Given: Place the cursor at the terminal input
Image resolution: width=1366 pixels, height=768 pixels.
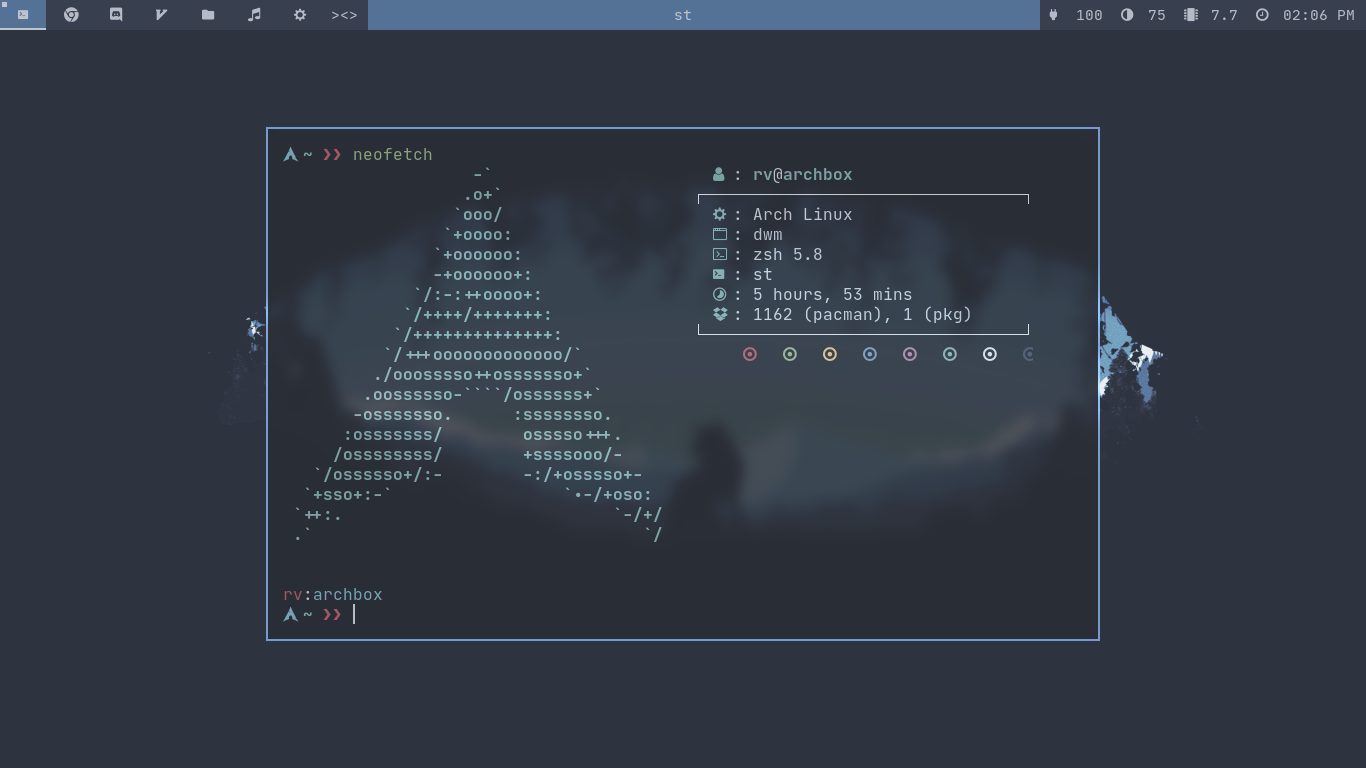Looking at the screenshot, I should point(354,614).
